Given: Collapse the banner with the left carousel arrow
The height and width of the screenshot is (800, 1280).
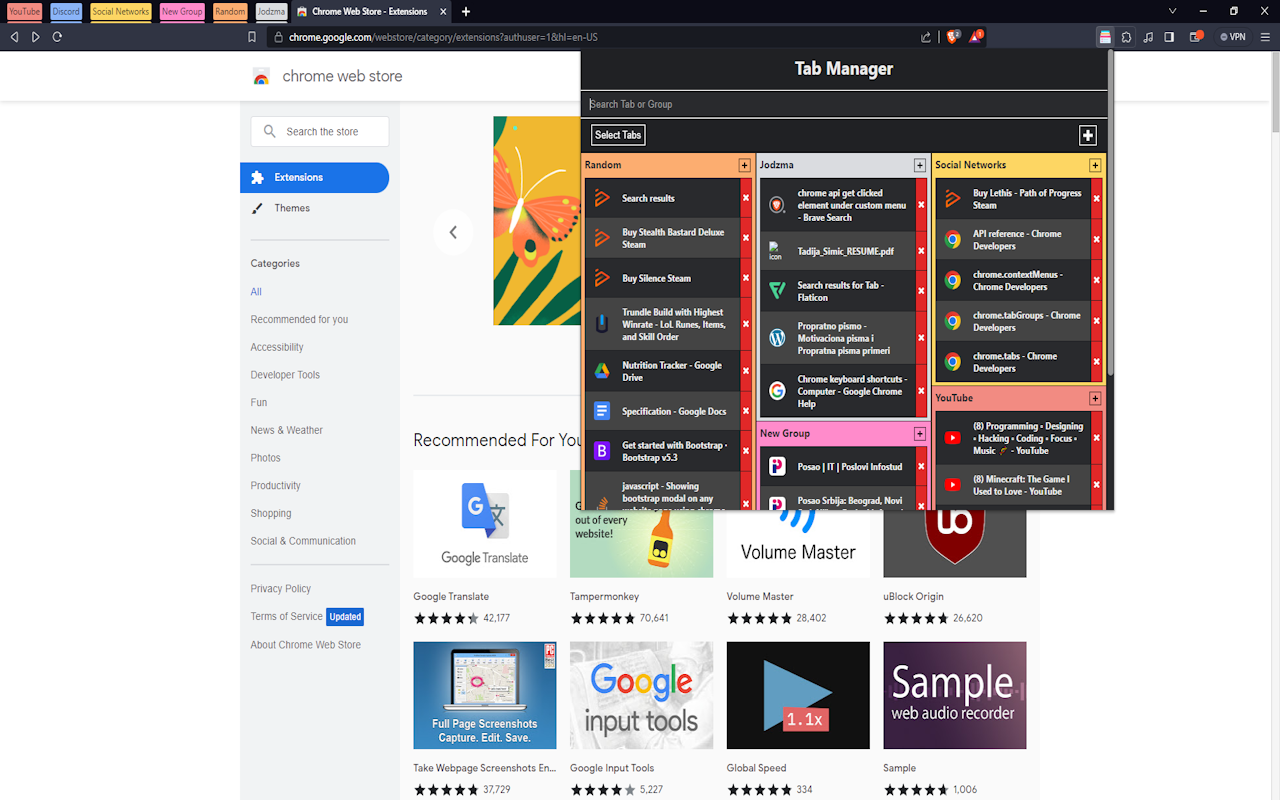Looking at the screenshot, I should coord(453,231).
